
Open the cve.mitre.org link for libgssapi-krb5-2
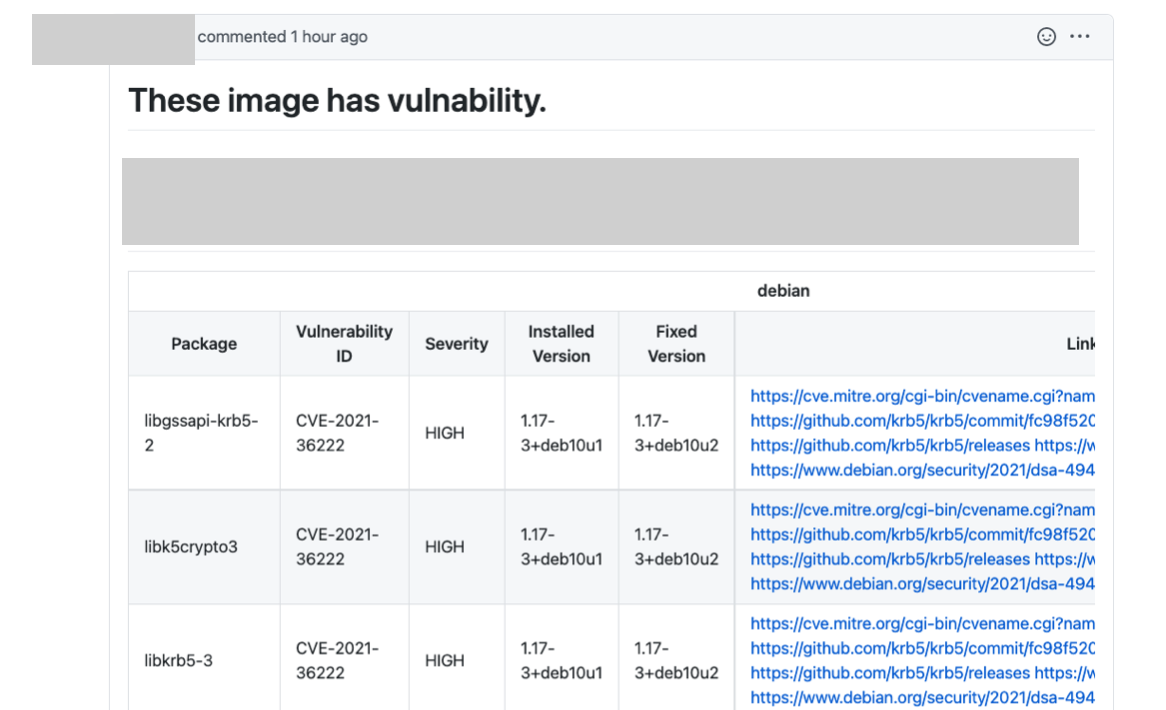920,396
